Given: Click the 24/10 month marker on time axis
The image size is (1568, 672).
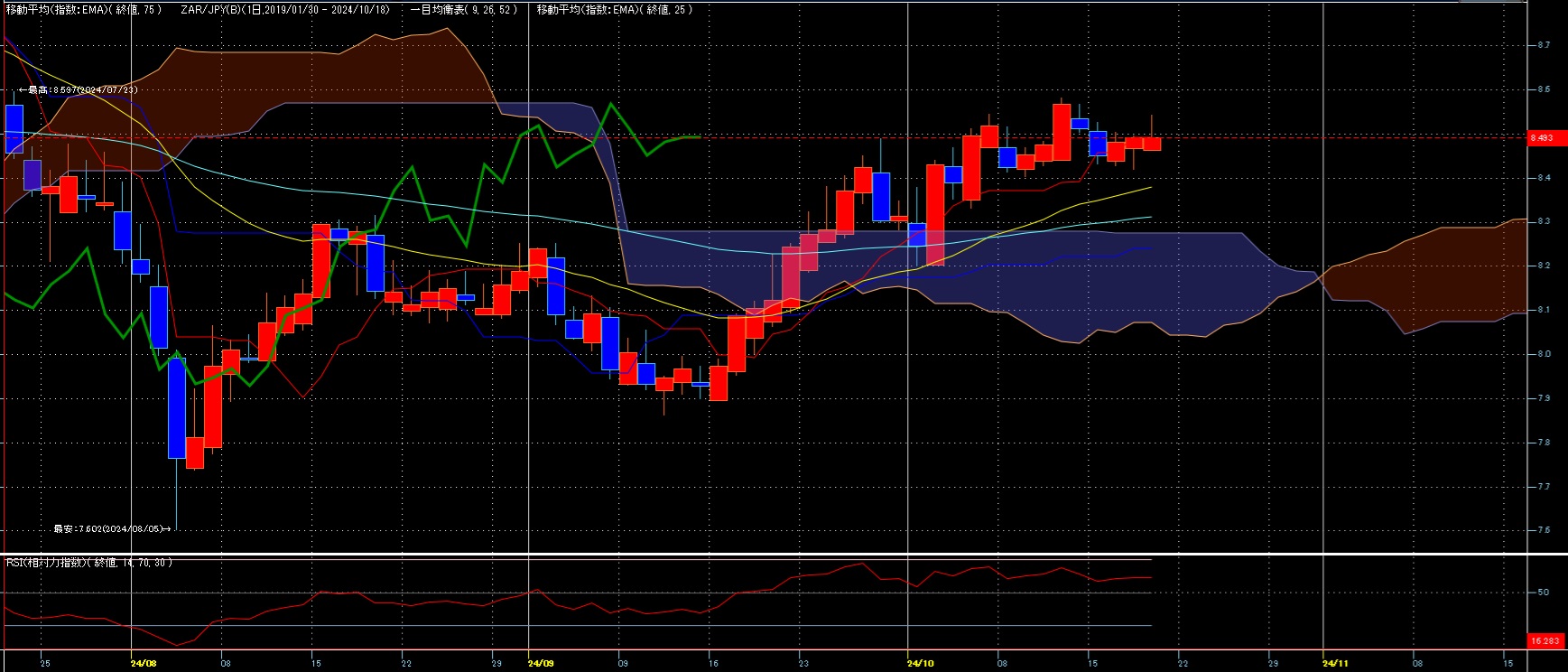Looking at the screenshot, I should [920, 663].
